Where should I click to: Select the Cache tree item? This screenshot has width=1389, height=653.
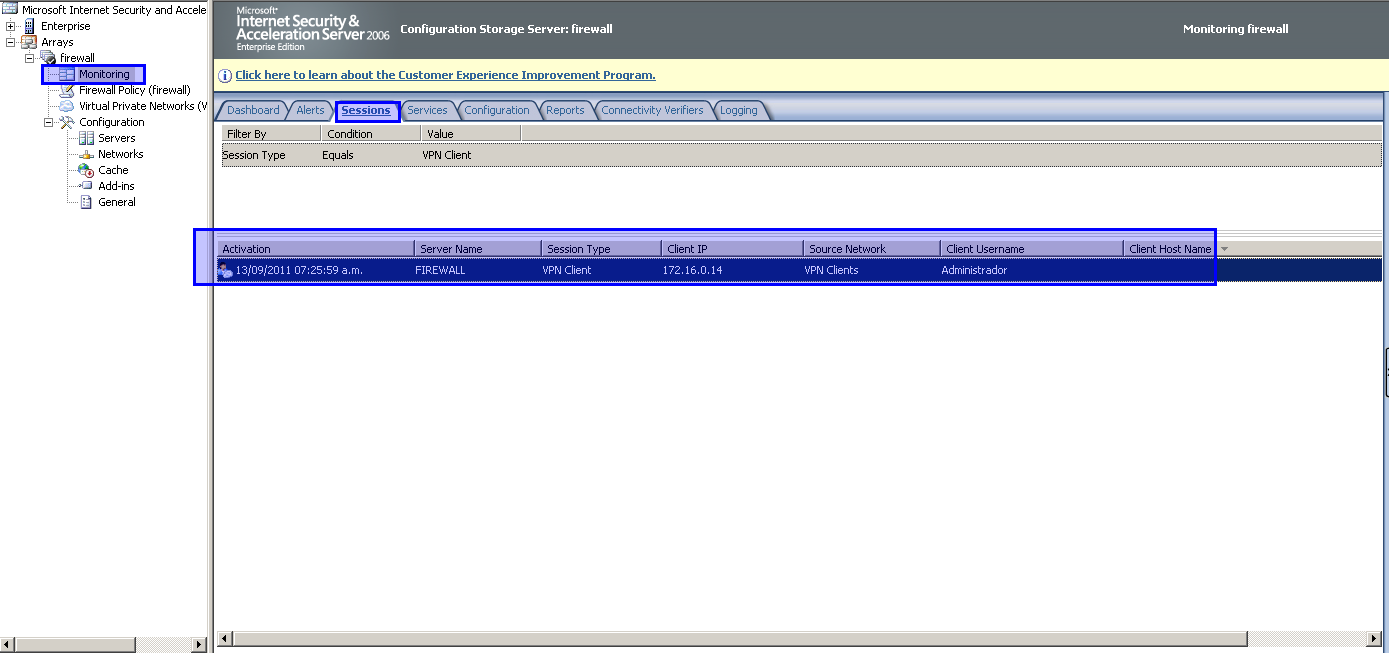click(x=113, y=170)
